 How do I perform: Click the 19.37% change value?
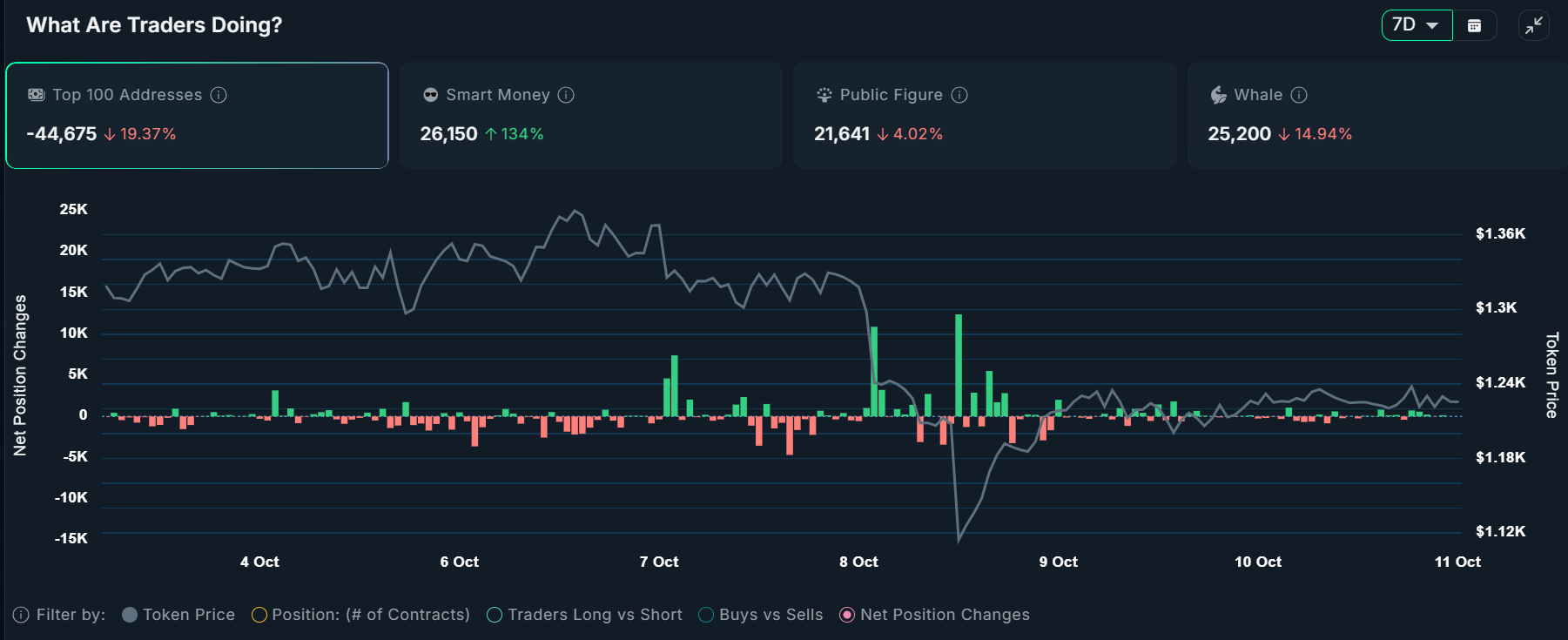[x=148, y=134]
